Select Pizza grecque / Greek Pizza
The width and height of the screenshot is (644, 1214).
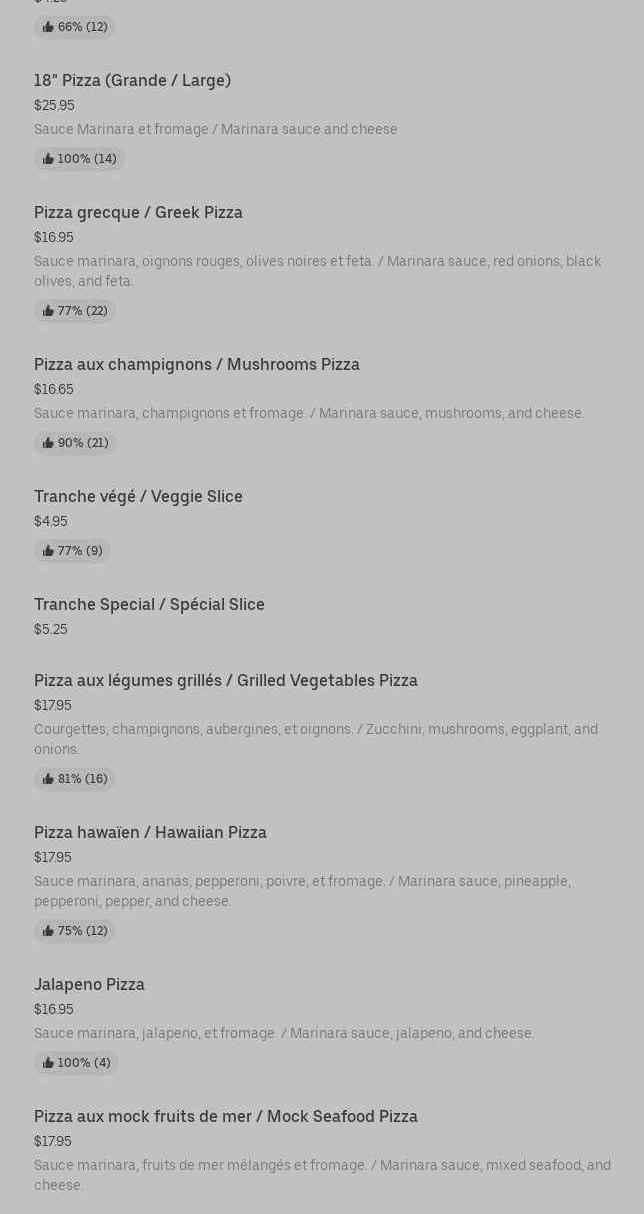[x=138, y=212]
